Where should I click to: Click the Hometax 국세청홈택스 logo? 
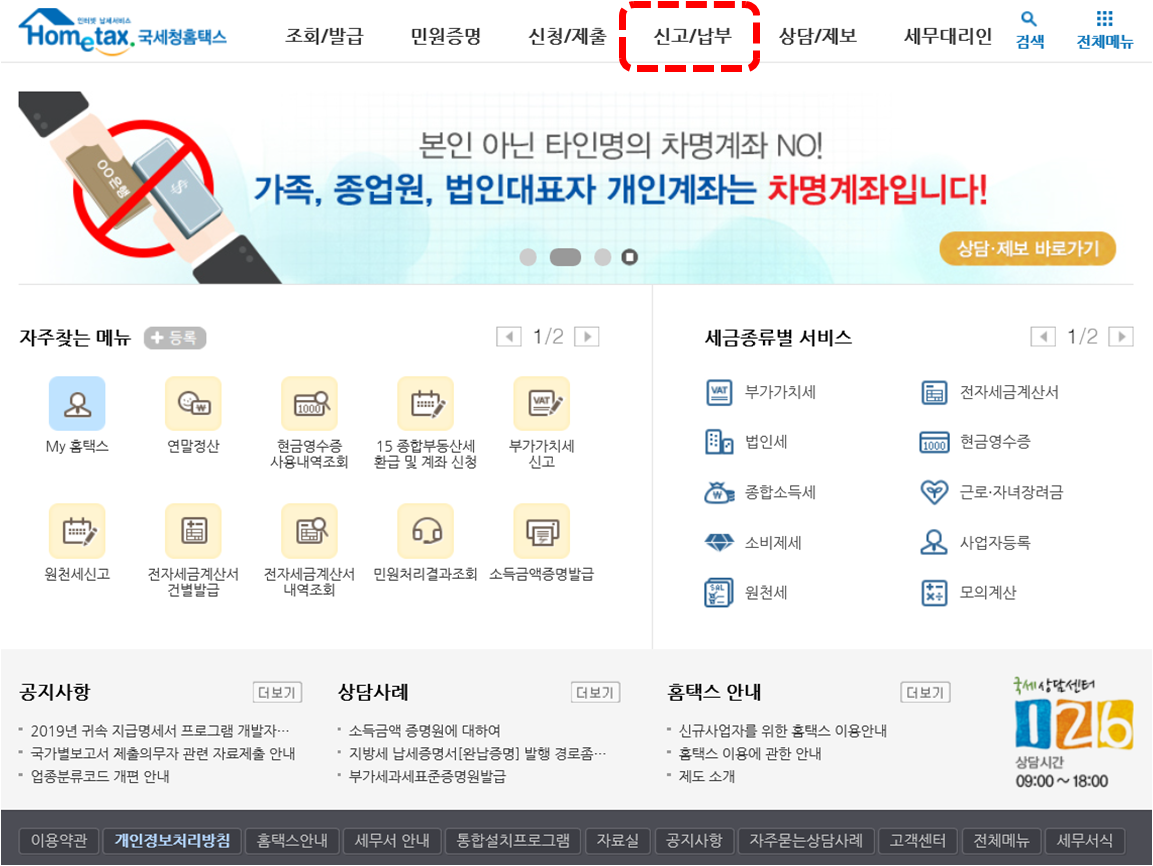[x=123, y=30]
